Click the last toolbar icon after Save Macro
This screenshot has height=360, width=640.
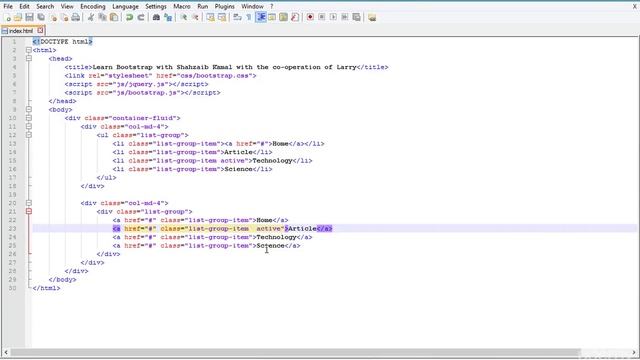pos(372,17)
